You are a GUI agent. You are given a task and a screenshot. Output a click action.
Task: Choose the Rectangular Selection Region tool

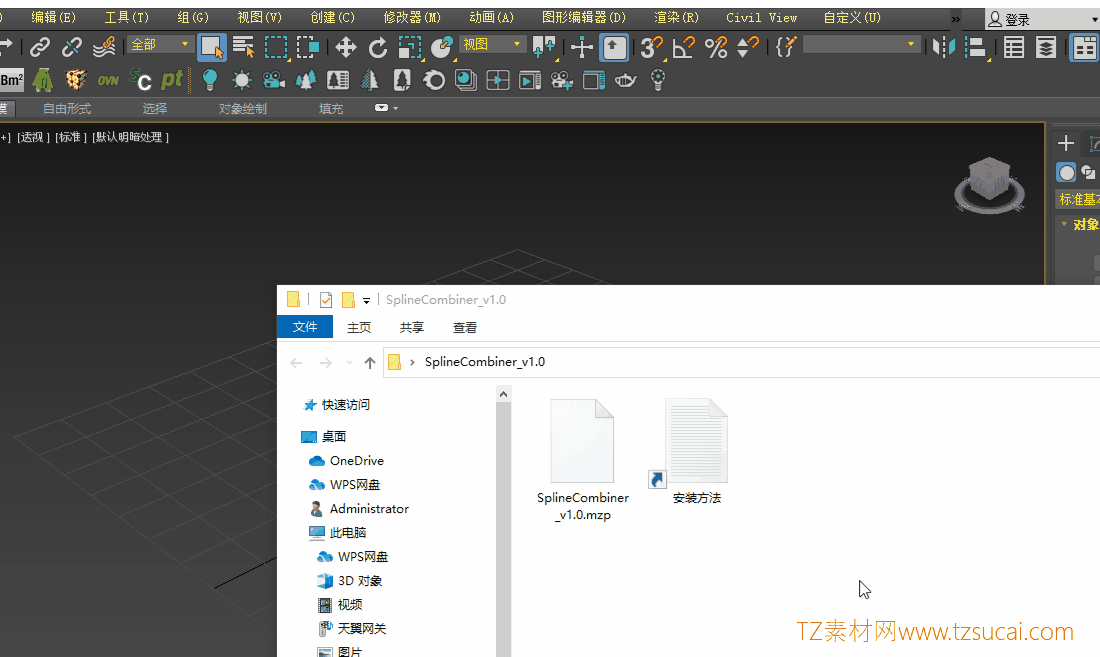[276, 47]
